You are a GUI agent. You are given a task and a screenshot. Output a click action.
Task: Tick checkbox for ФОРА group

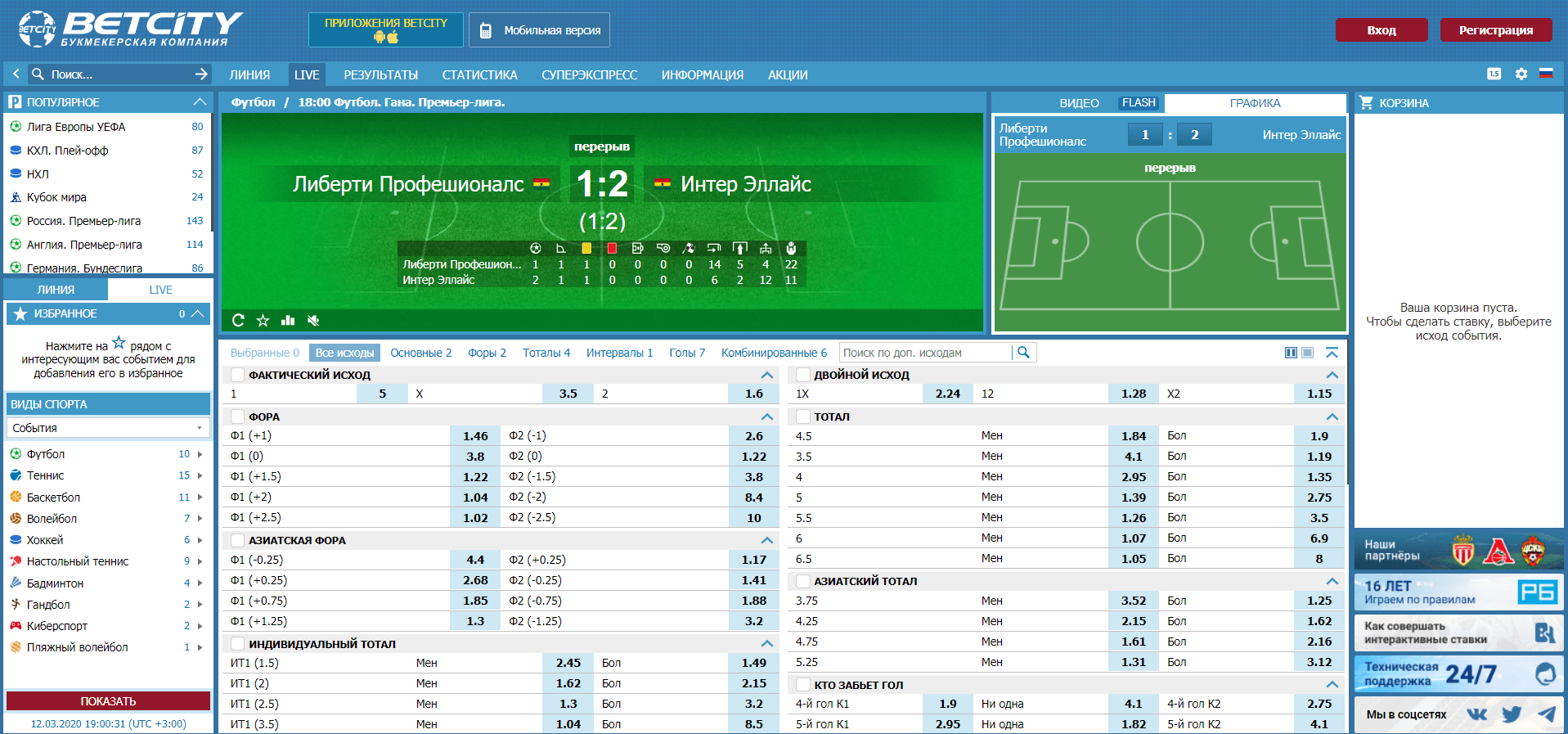[x=238, y=417]
